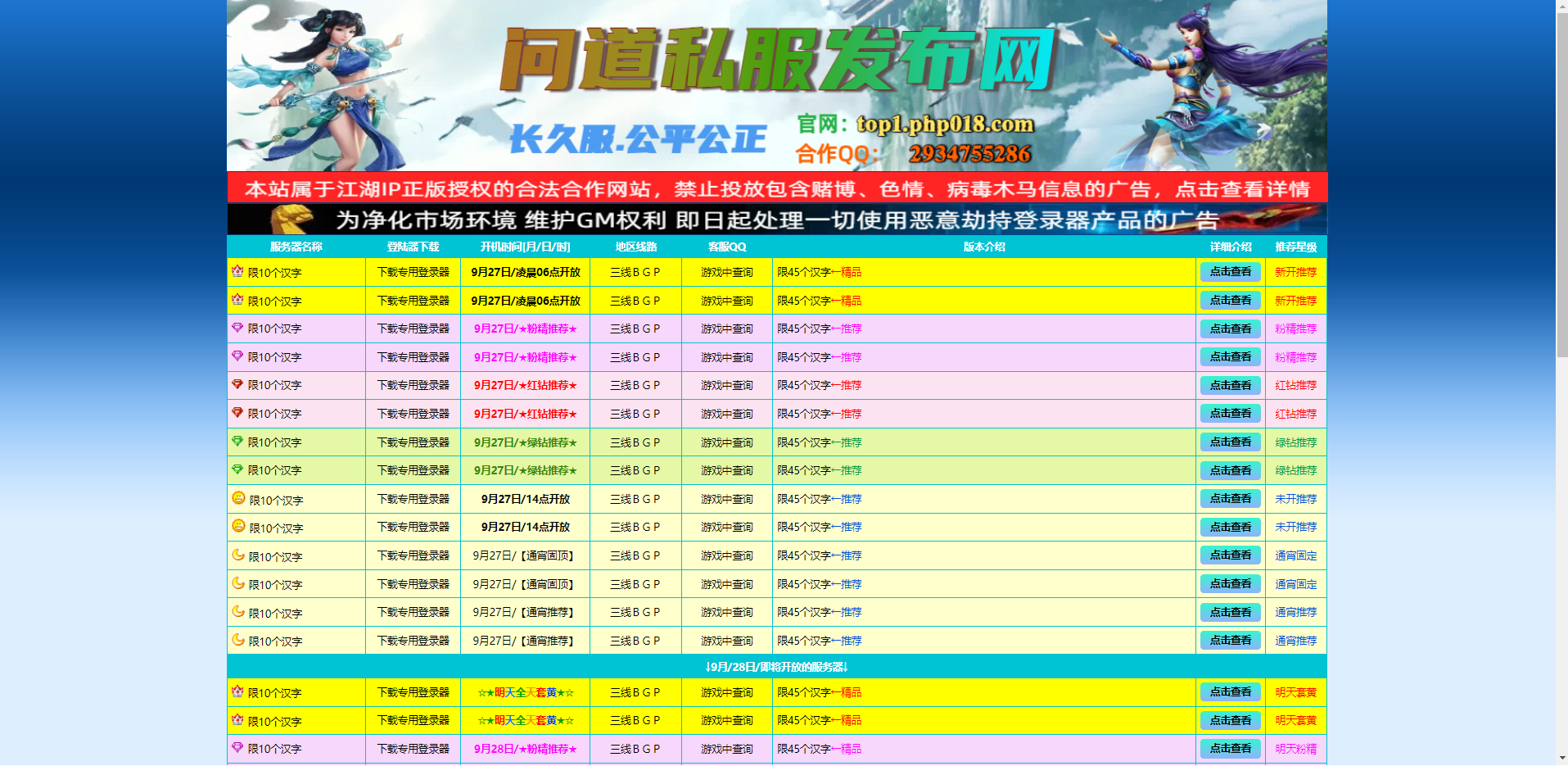Click the 9月28日/★粉精推荐★ open time cell
The image size is (1568, 766).
click(526, 749)
